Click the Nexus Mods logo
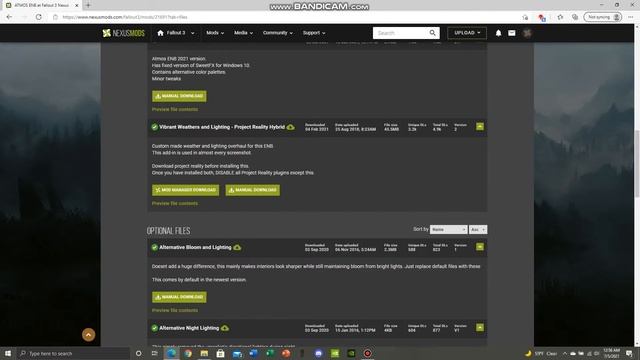The image size is (640, 360). pyautogui.click(x=123, y=33)
